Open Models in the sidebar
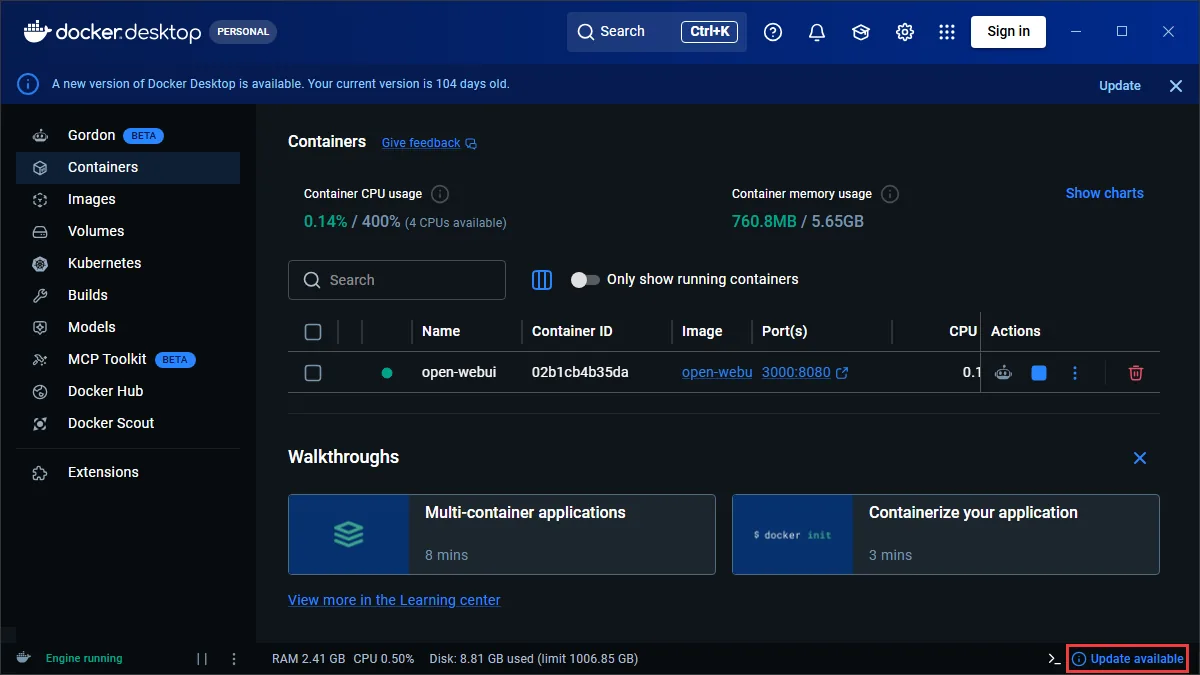The height and width of the screenshot is (675, 1200). pyautogui.click(x=128, y=327)
